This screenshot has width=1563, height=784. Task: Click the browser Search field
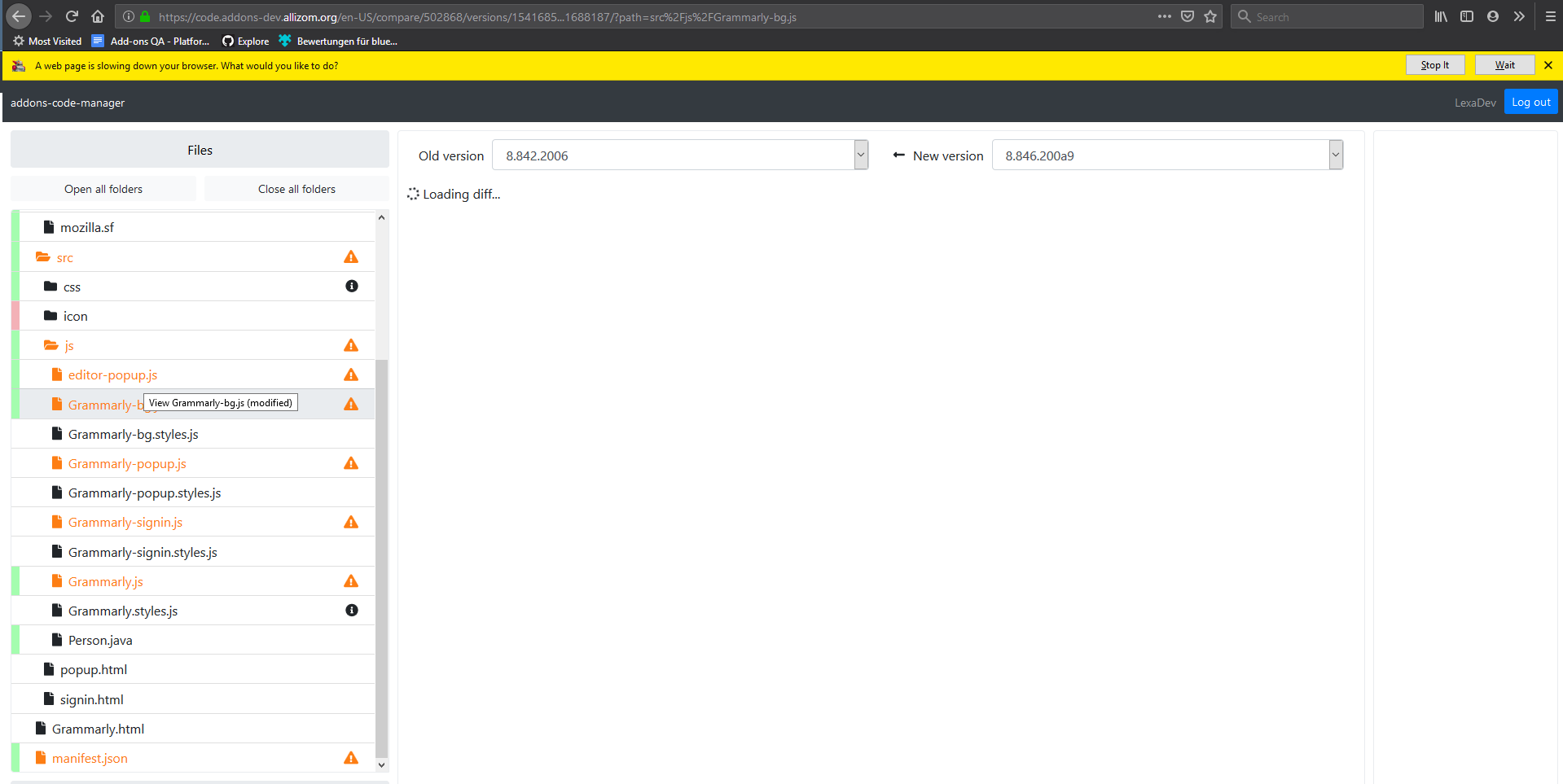pyautogui.click(x=1328, y=16)
